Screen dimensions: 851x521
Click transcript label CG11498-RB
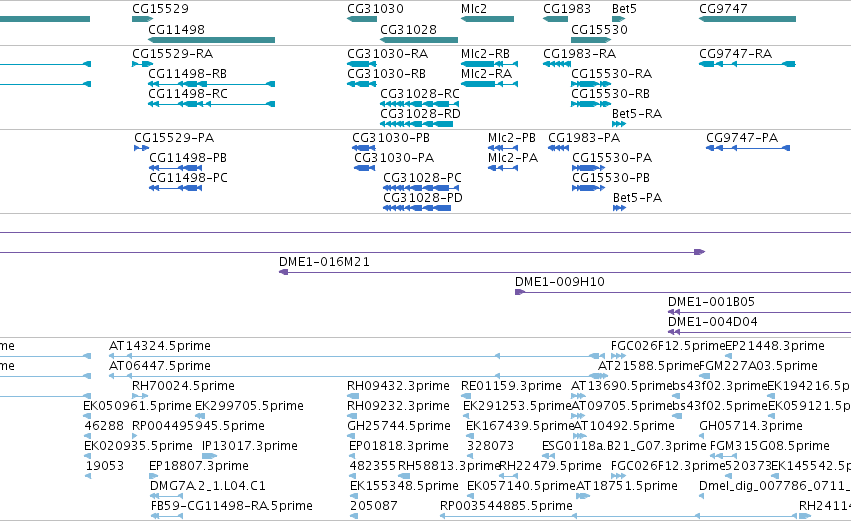187,74
